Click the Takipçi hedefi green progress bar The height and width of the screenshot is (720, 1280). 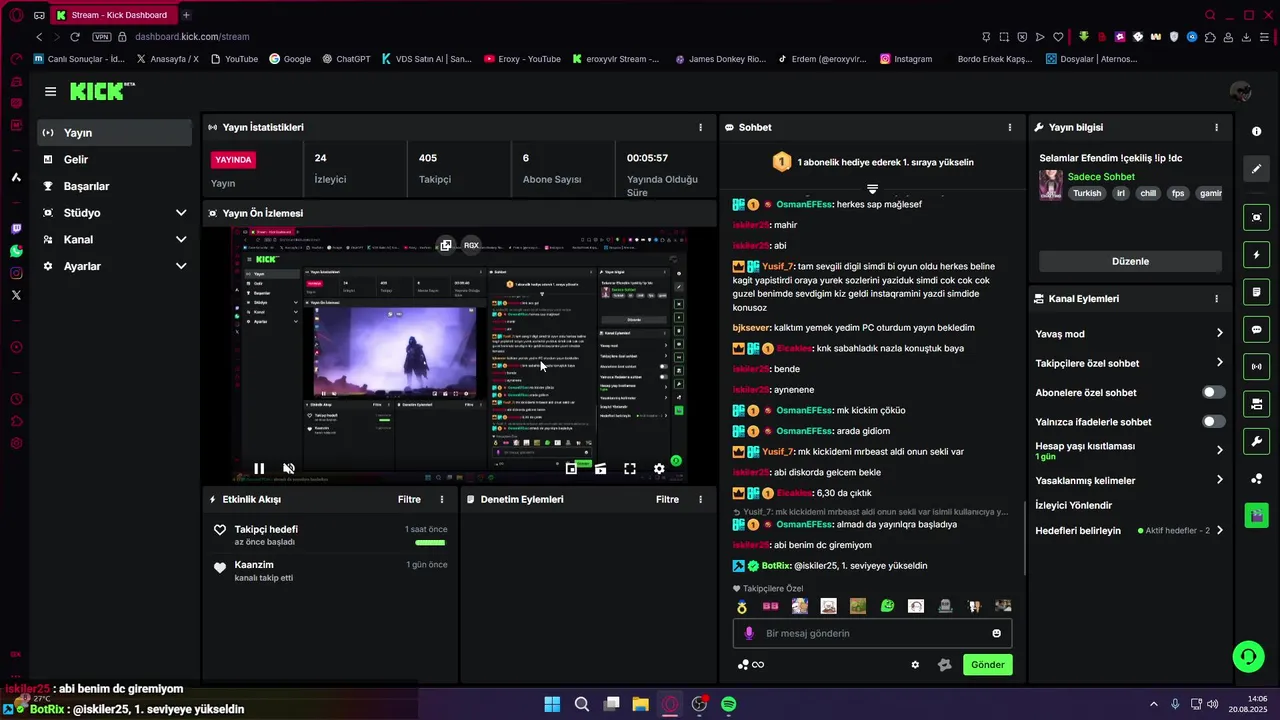430,542
